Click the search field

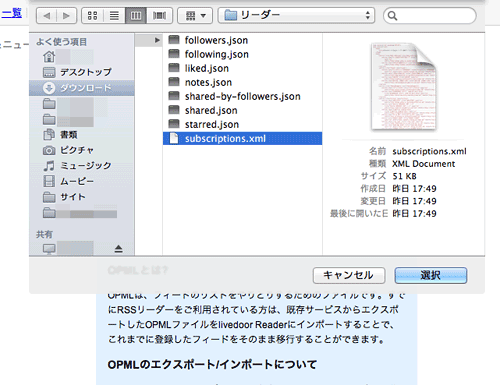coord(430,16)
